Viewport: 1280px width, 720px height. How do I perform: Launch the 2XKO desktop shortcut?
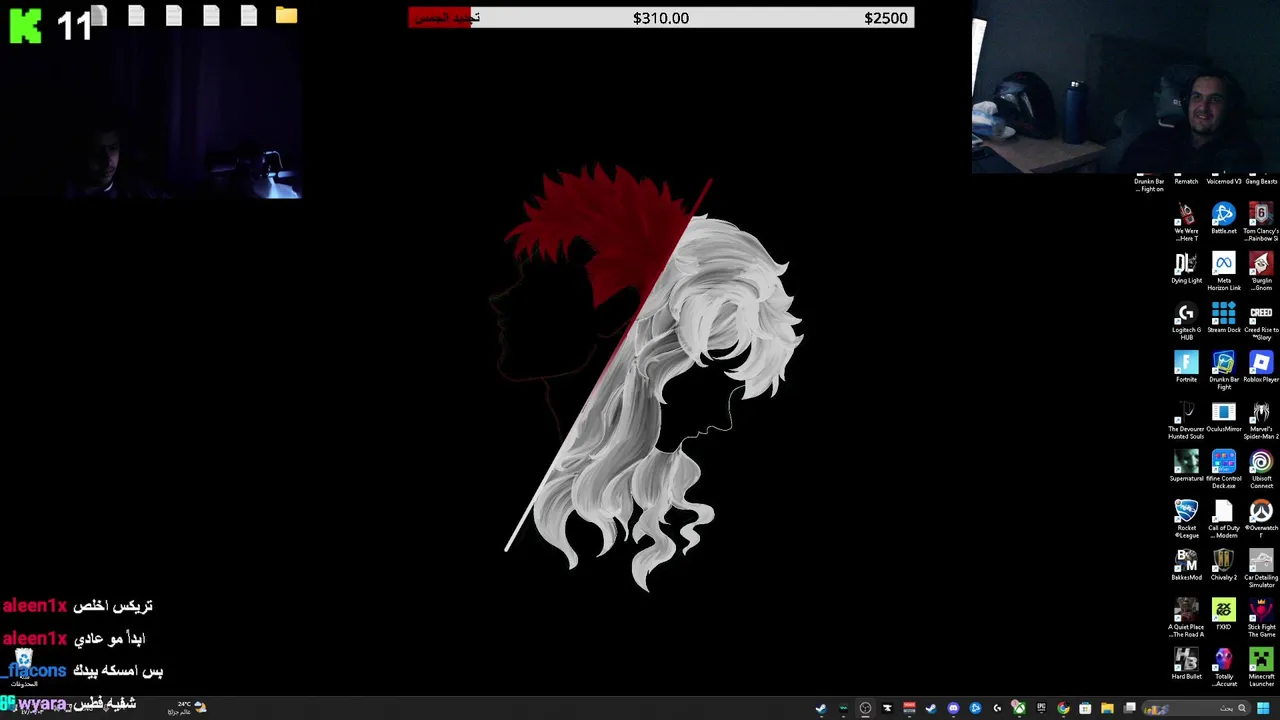click(x=1223, y=615)
